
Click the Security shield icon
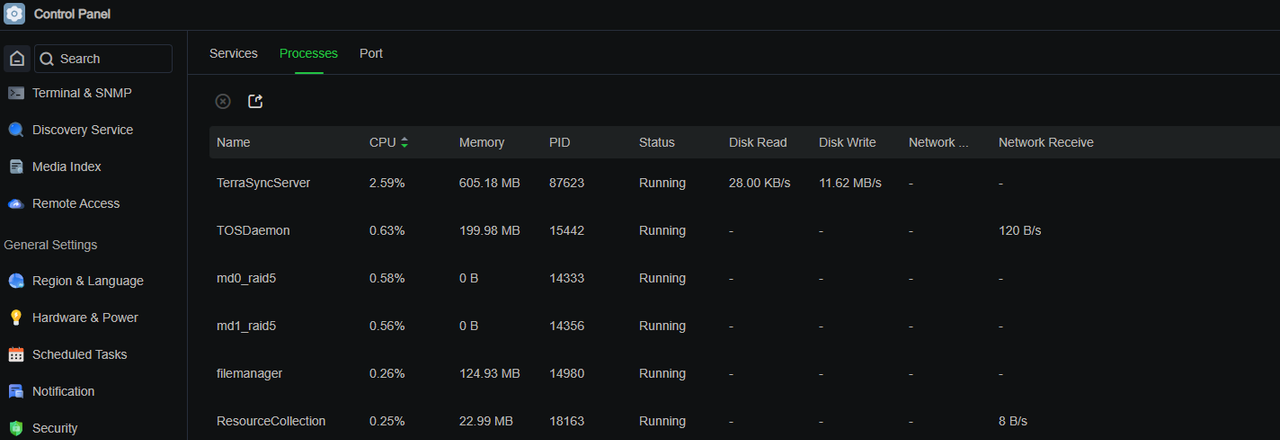16,428
